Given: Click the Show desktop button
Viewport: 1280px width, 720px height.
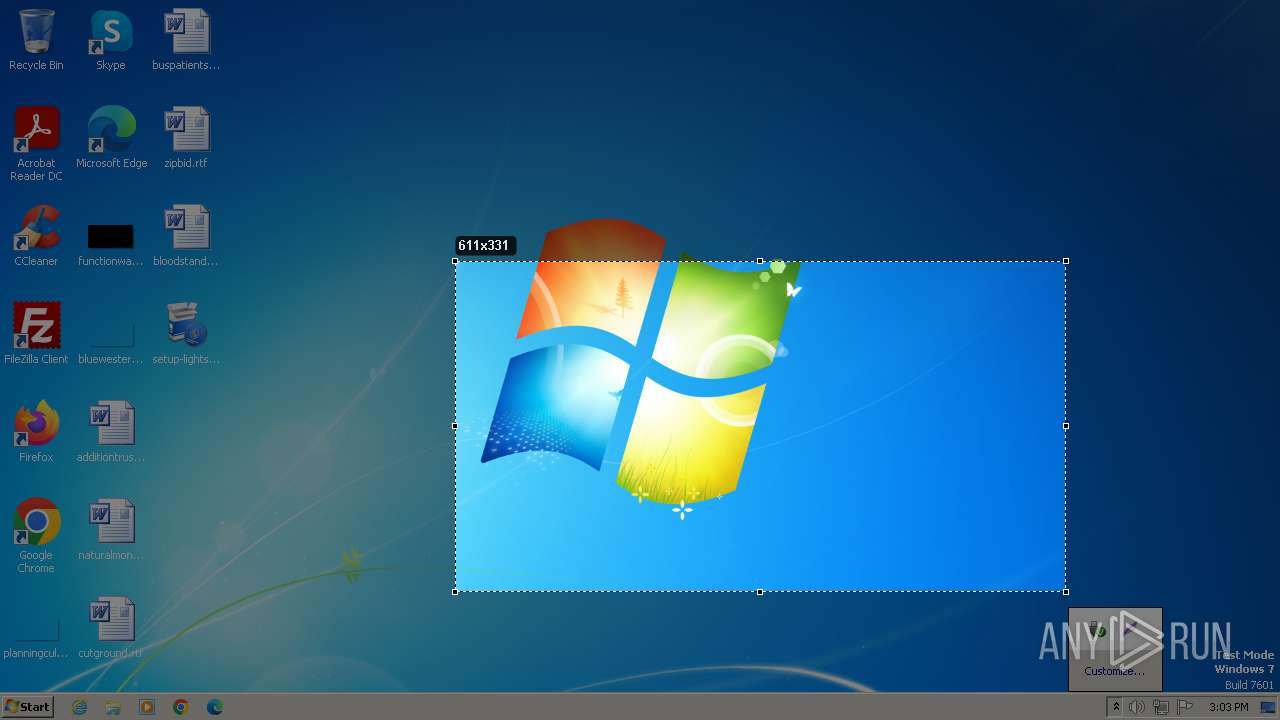Looking at the screenshot, I should 1268,707.
